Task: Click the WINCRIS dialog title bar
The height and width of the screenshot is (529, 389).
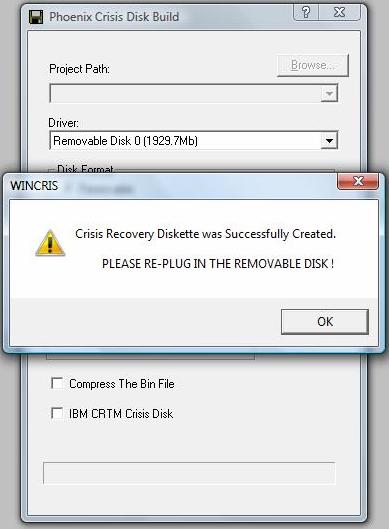Action: pos(170,186)
